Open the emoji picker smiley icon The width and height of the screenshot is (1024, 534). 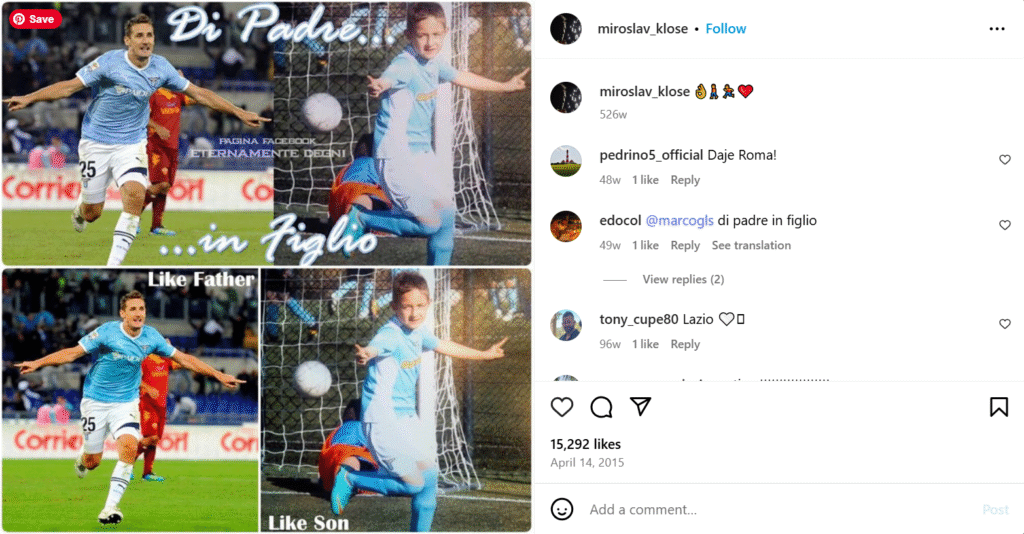[562, 509]
